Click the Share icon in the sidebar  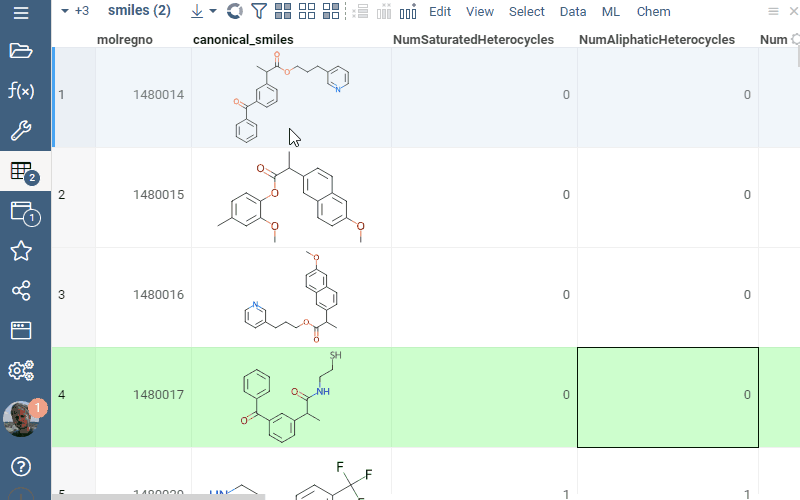21,291
